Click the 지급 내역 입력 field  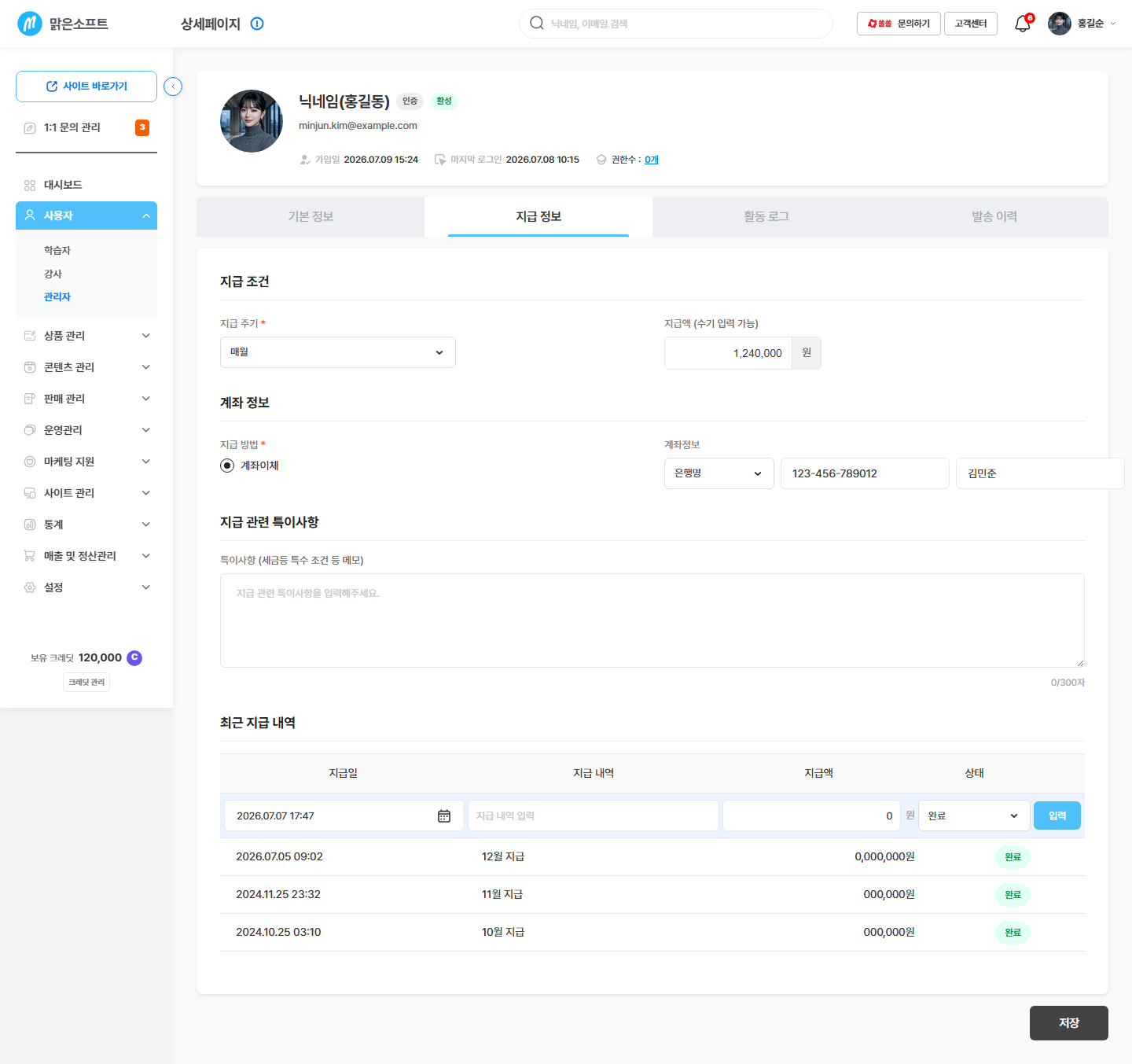[594, 815]
